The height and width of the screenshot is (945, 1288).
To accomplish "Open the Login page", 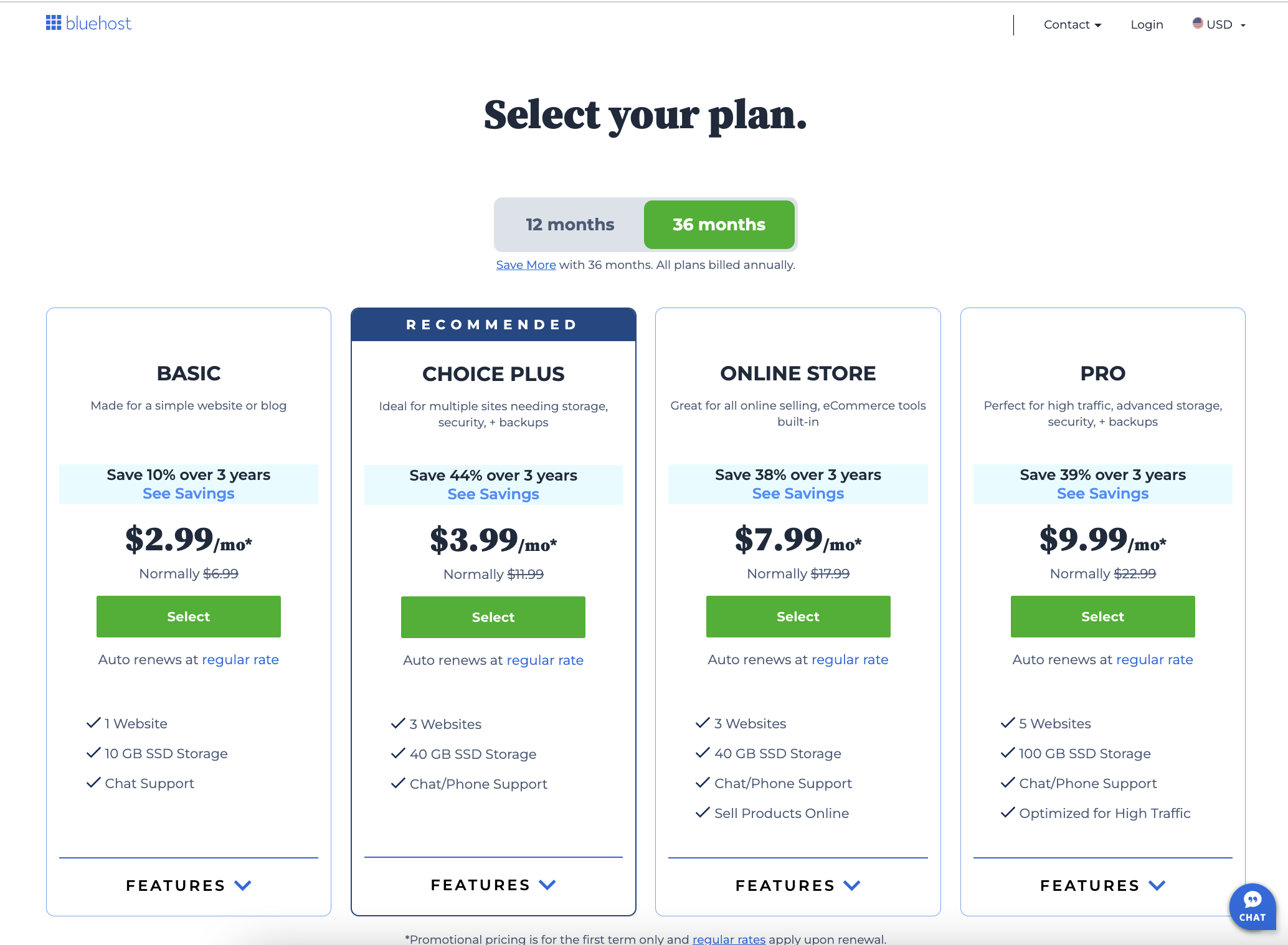I will [1147, 24].
